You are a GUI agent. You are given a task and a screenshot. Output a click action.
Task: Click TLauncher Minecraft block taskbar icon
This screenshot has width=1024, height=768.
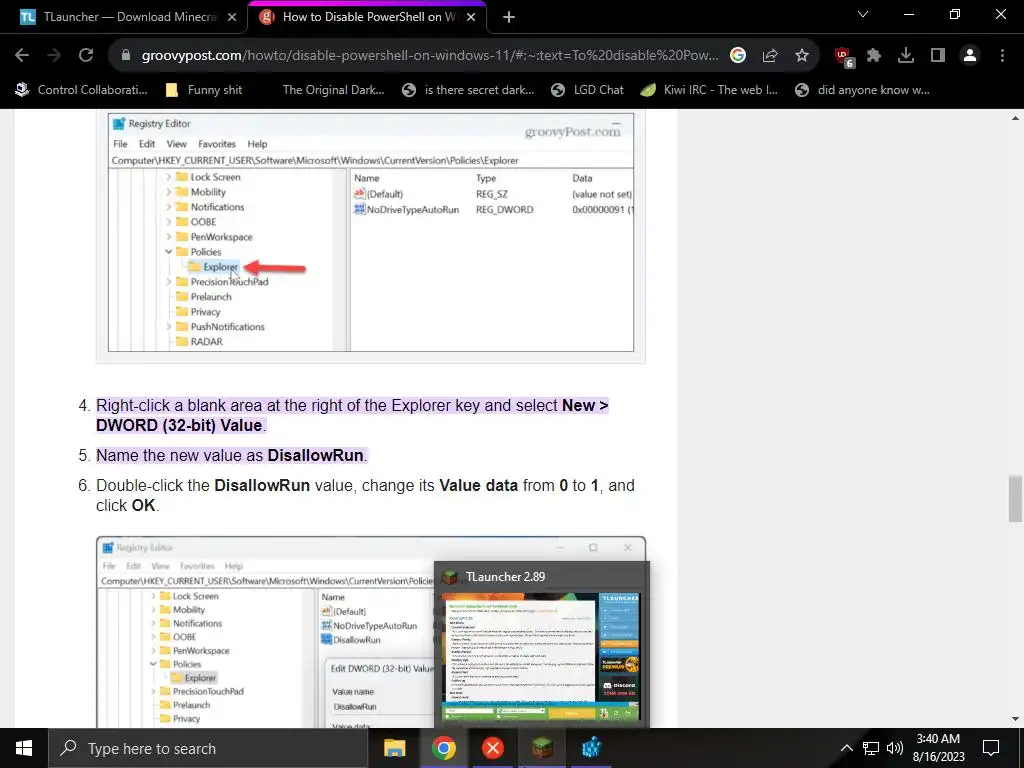point(542,748)
